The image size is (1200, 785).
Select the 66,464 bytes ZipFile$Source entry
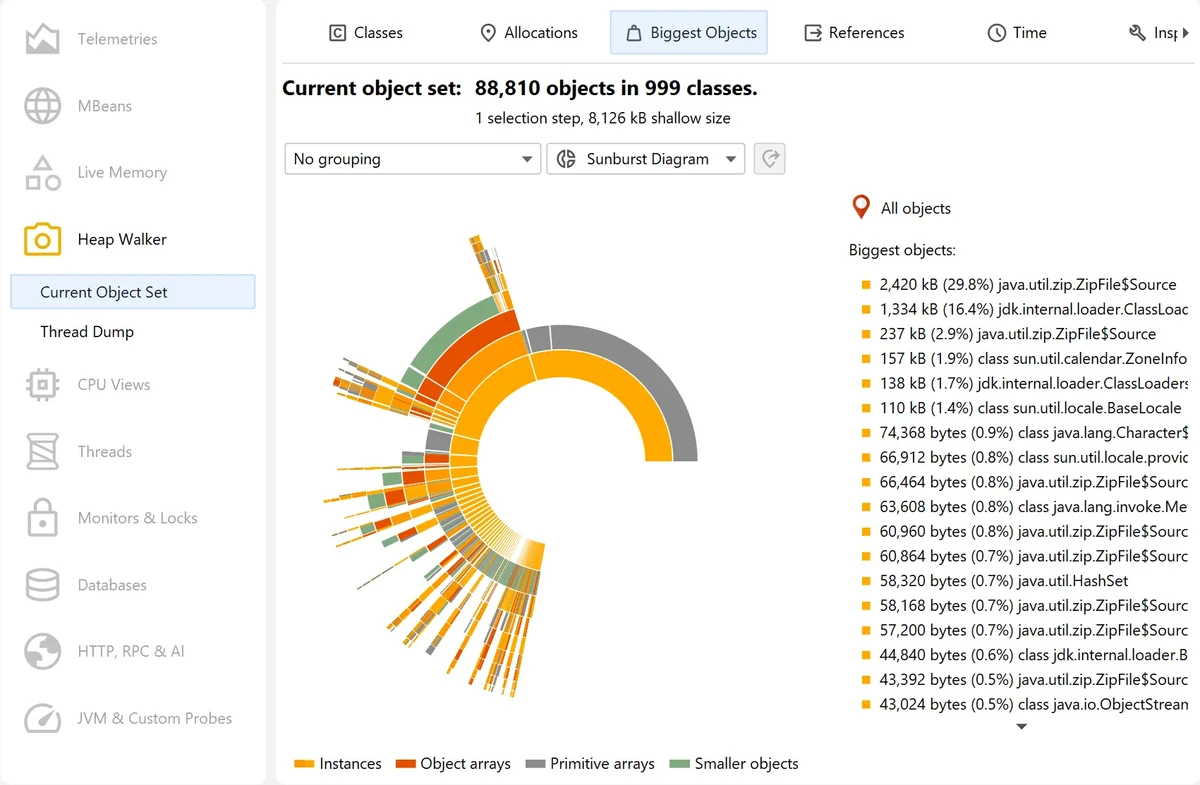pyautogui.click(x=1024, y=482)
